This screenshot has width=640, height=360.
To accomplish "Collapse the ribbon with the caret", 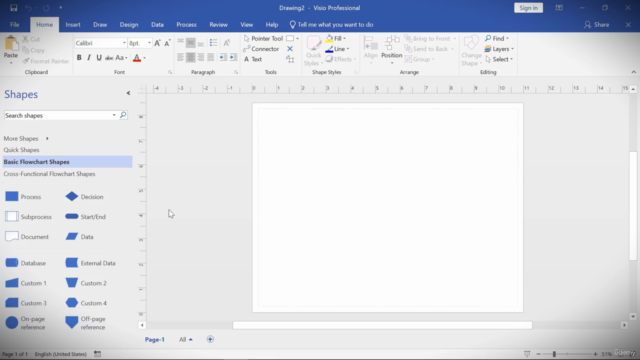I will (633, 72).
